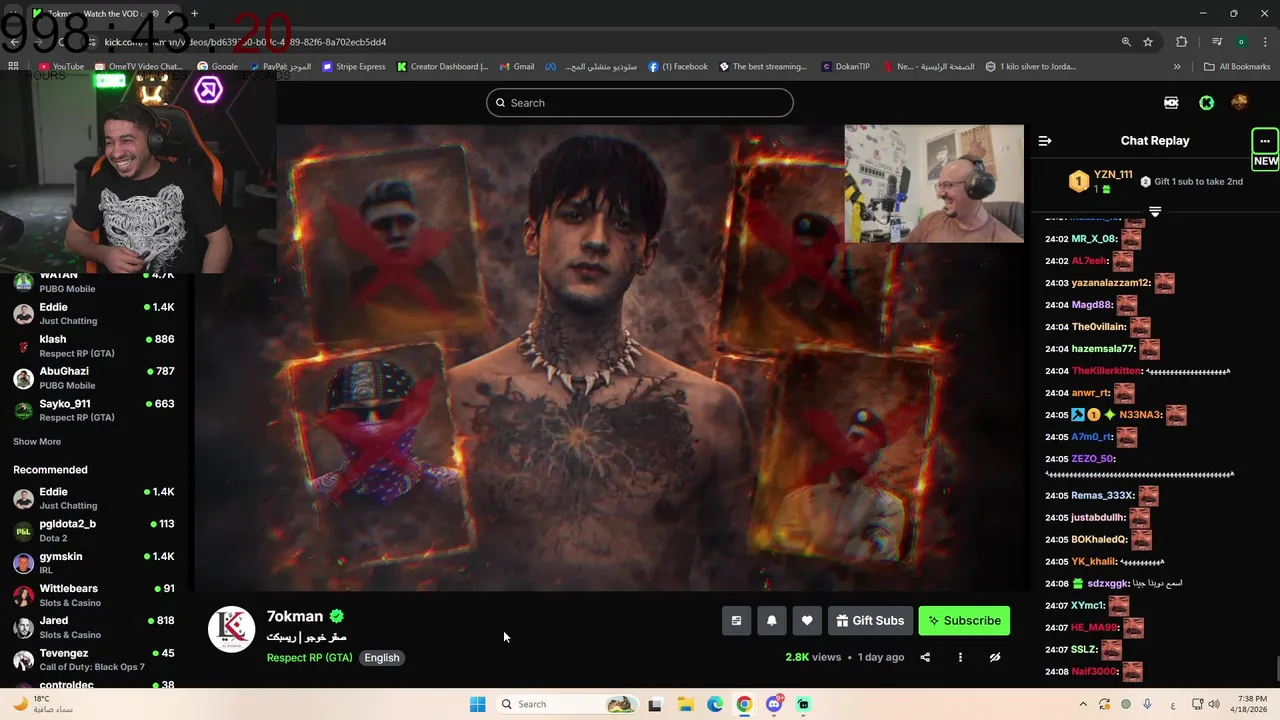The height and width of the screenshot is (720, 1280).
Task: Open gymskin IRL channel
Action: (x=93, y=563)
